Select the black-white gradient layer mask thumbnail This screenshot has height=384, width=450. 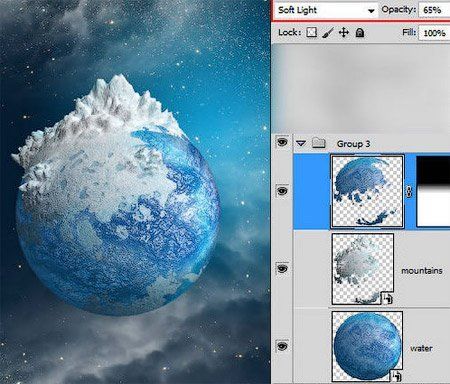(433, 192)
